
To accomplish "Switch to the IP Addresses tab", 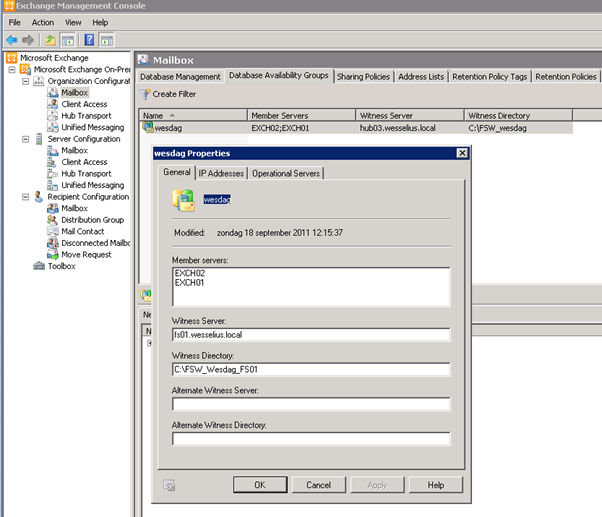I will (x=221, y=173).
